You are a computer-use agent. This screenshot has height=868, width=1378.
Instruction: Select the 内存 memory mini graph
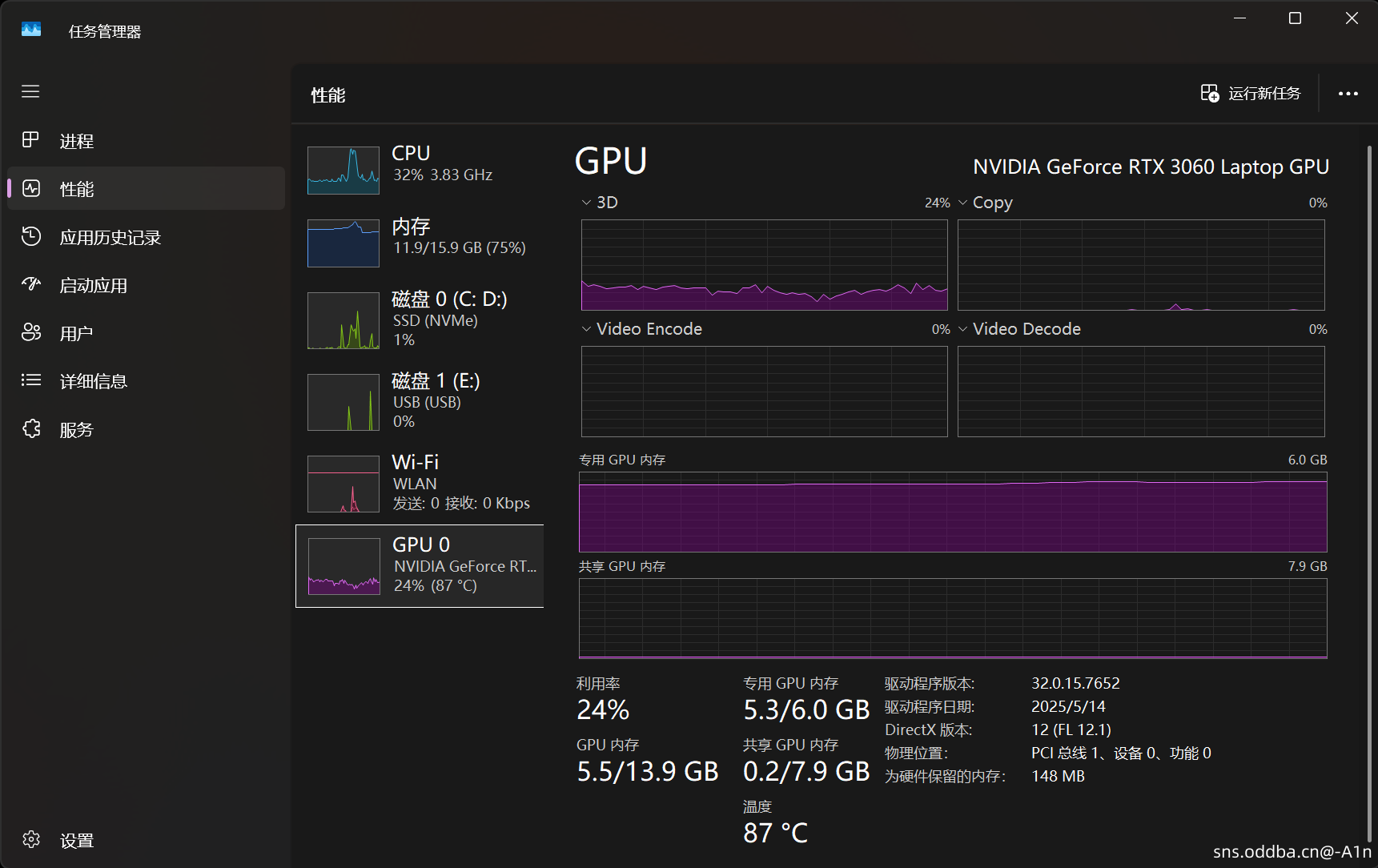click(343, 243)
